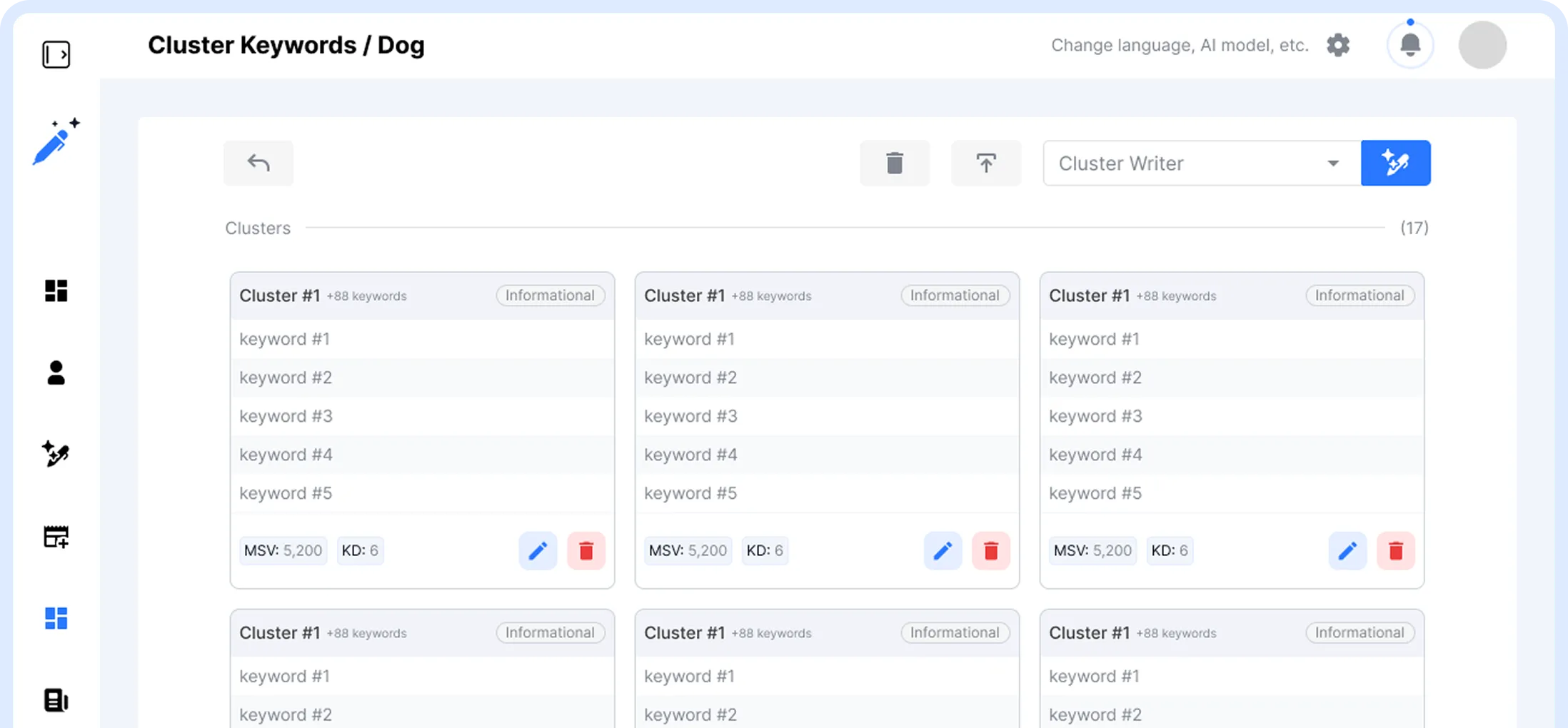Go back using the undo arrow button

click(258, 163)
